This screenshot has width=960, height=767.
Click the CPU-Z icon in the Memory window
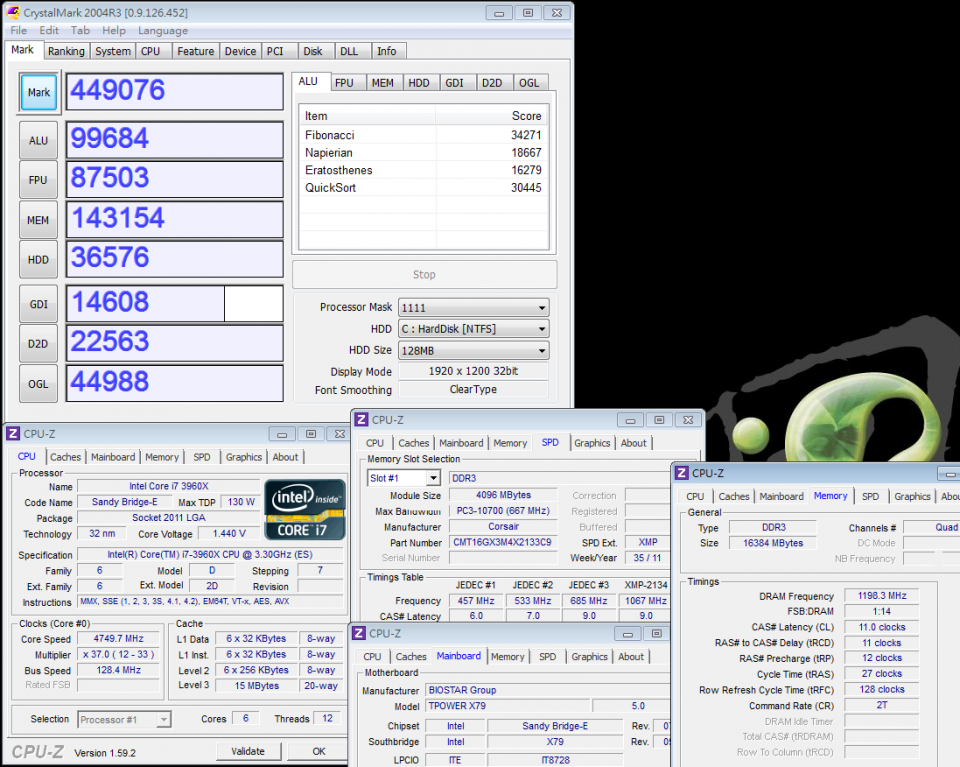(x=680, y=473)
